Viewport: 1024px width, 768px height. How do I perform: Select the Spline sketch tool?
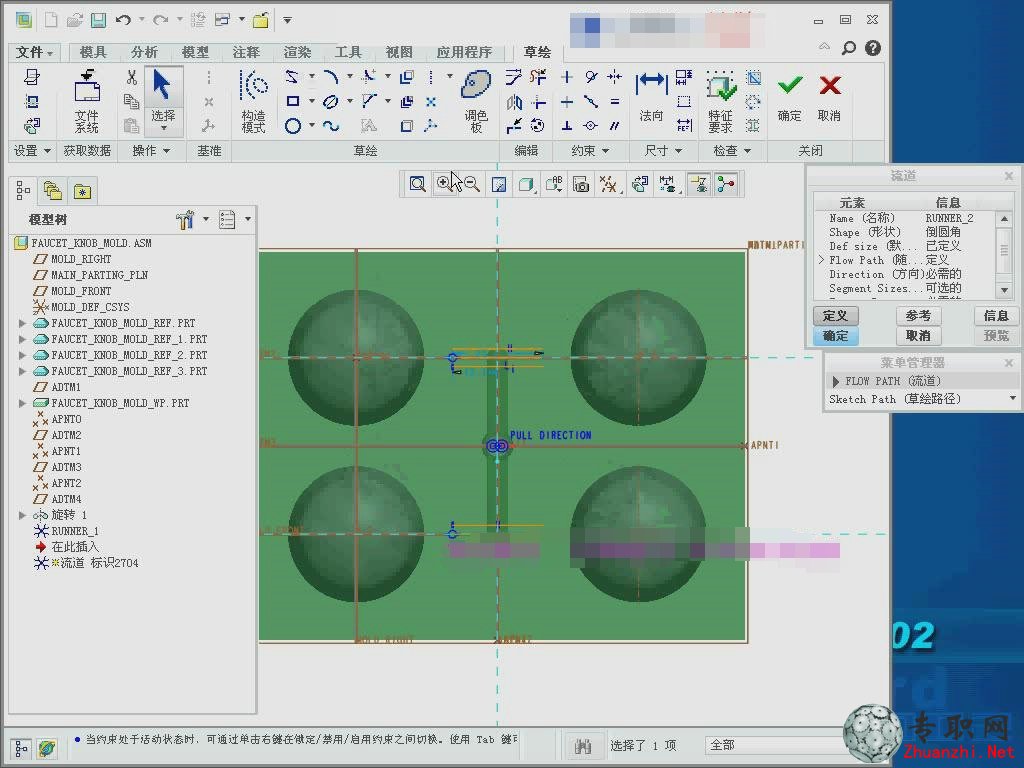330,125
